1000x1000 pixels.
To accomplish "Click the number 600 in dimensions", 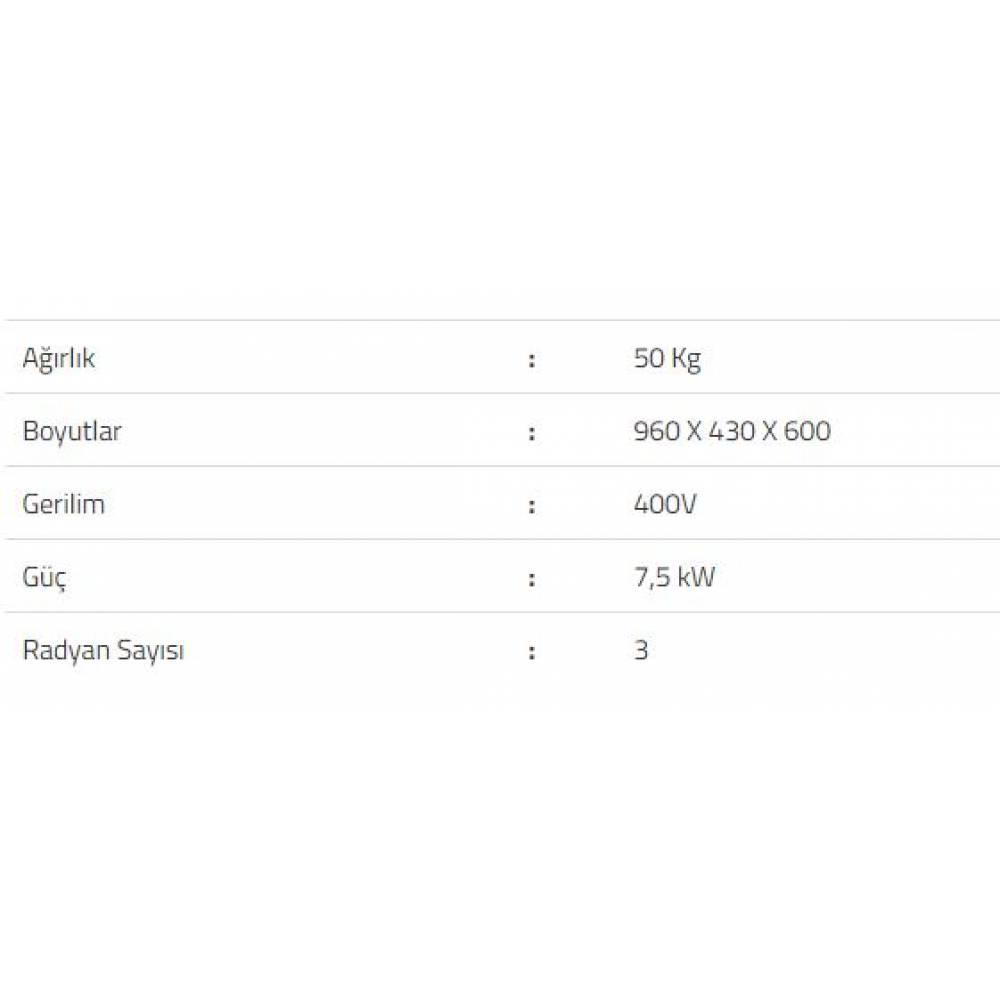I will [808, 431].
